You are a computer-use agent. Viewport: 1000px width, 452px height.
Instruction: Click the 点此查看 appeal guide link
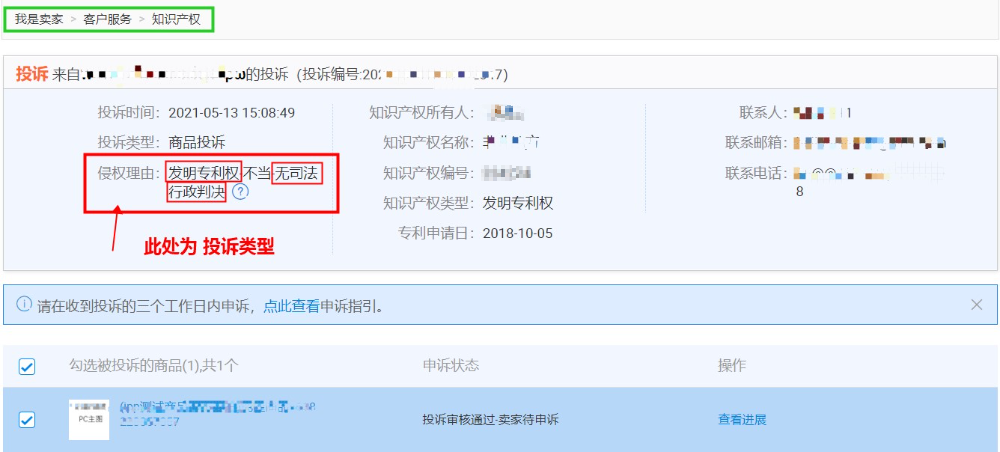291,306
